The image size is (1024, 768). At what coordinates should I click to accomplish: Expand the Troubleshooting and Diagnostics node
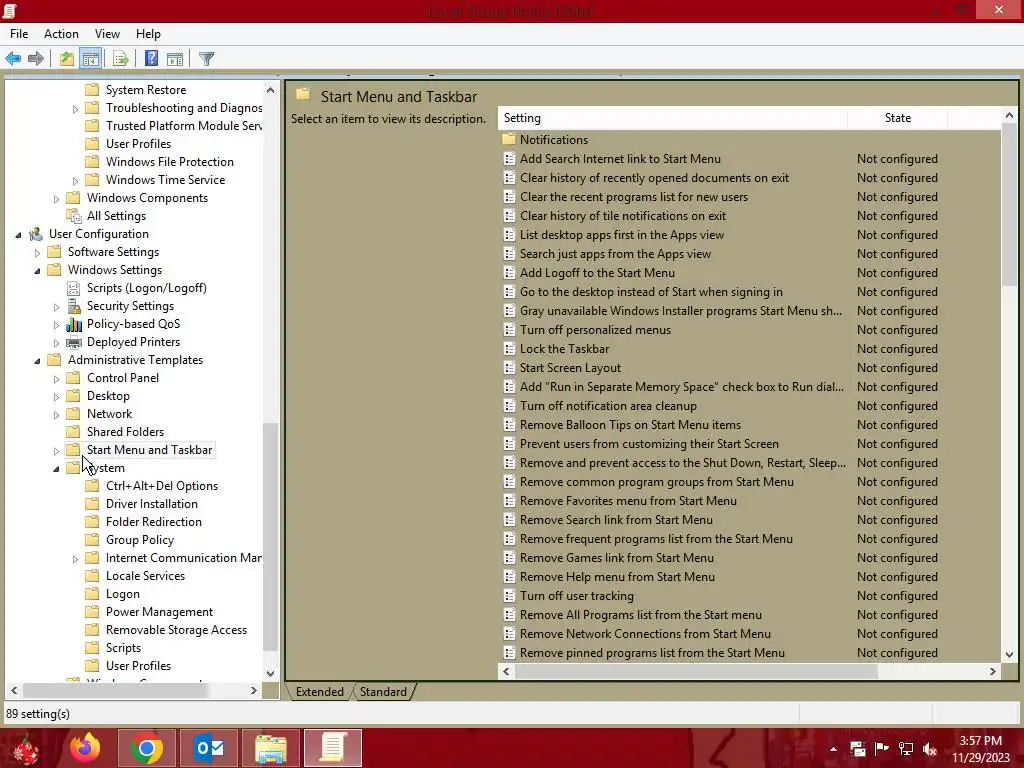[x=75, y=109]
